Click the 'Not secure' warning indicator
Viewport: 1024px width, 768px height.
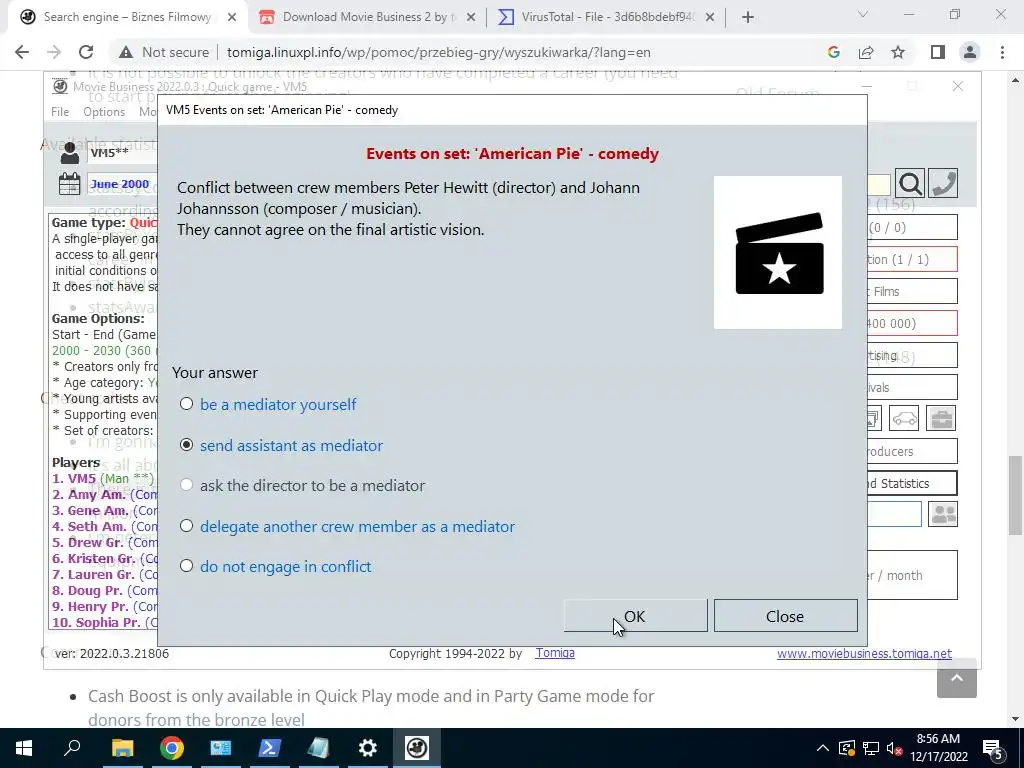pyautogui.click(x=163, y=52)
